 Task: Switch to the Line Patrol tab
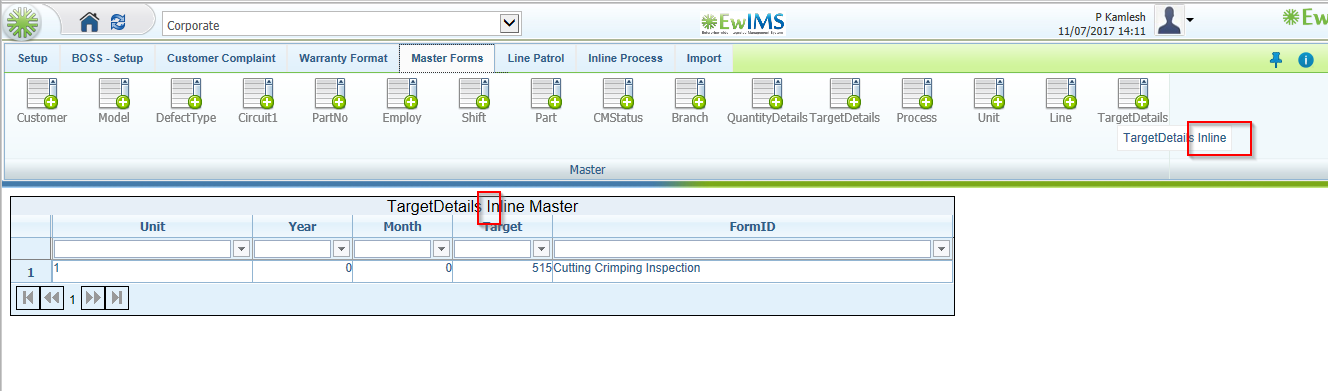pyautogui.click(x=536, y=58)
